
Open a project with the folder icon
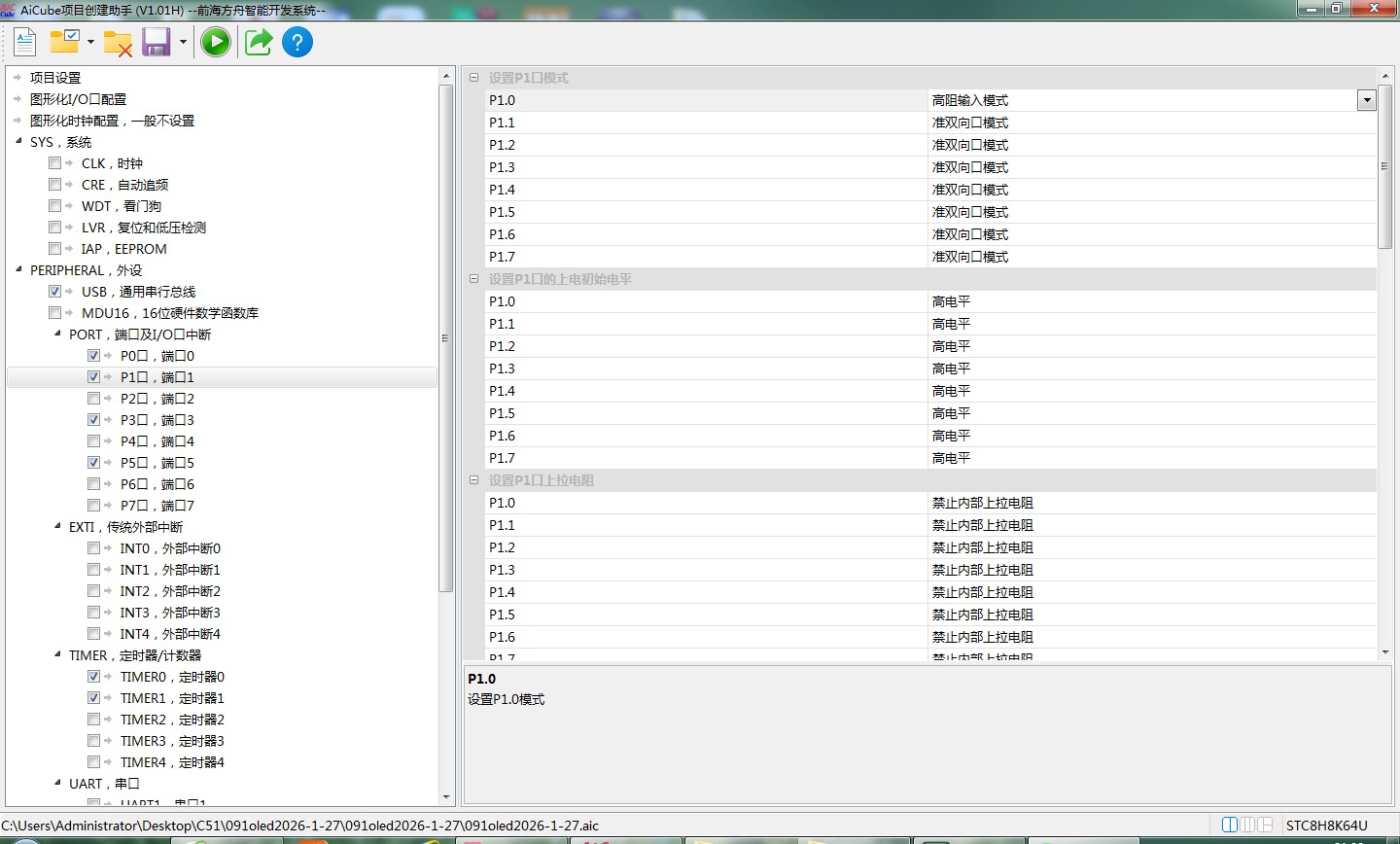tap(65, 42)
